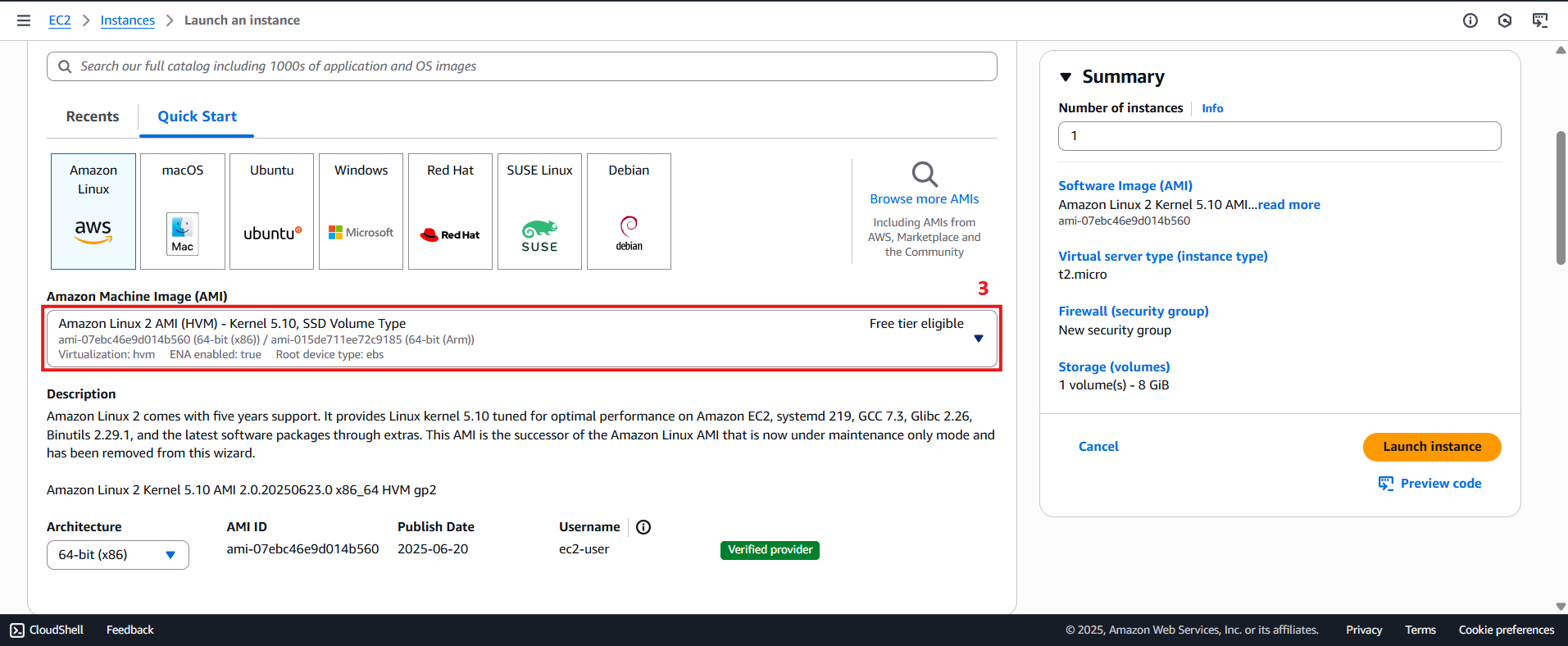Click the Verified provider badge
Screen dimensions: 1568x646
[x=770, y=550]
